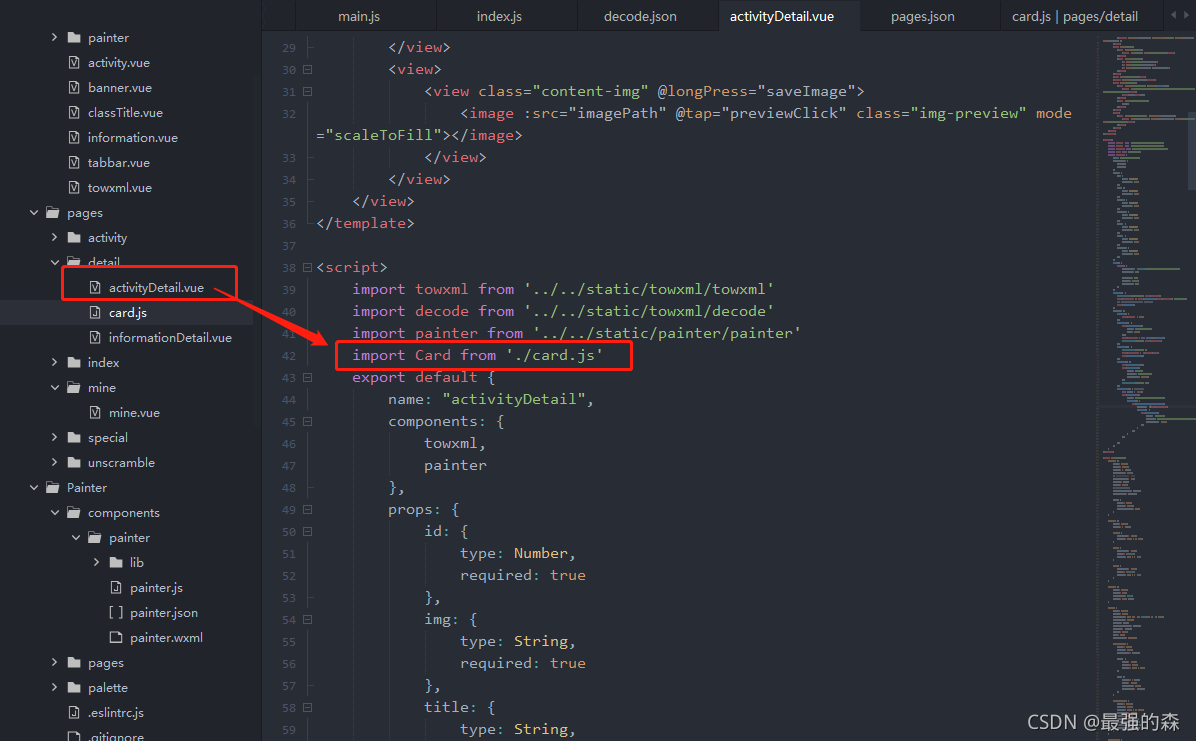Click the lib folder icon

(116, 562)
